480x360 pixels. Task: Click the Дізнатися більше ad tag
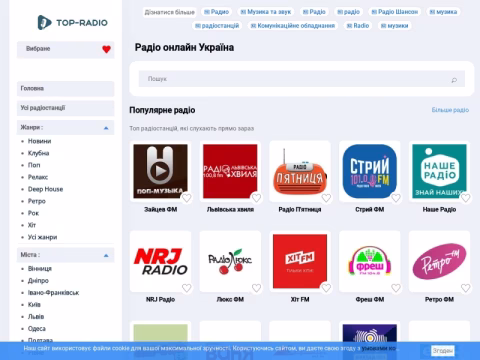[169, 12]
